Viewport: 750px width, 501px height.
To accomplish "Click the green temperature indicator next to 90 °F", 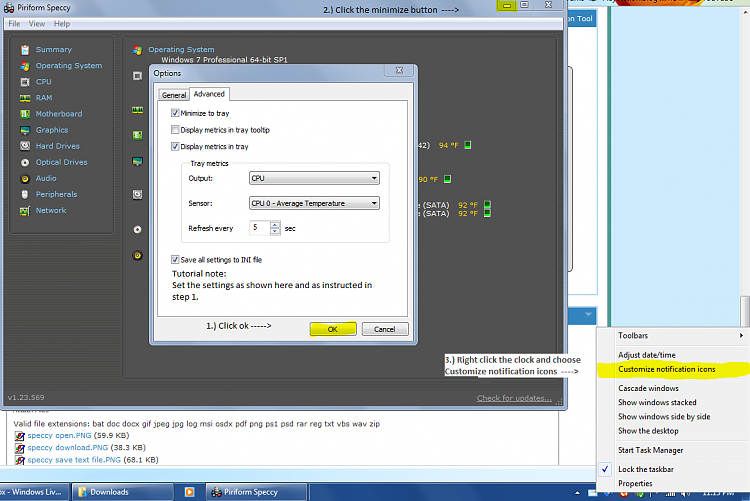I will point(447,179).
